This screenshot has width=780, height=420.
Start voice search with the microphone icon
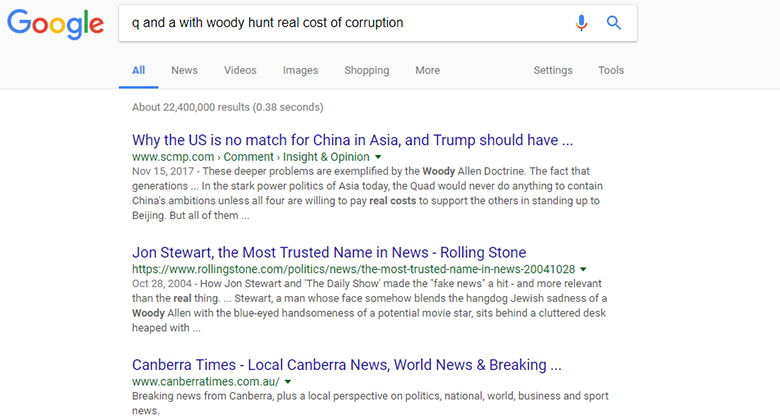582,23
